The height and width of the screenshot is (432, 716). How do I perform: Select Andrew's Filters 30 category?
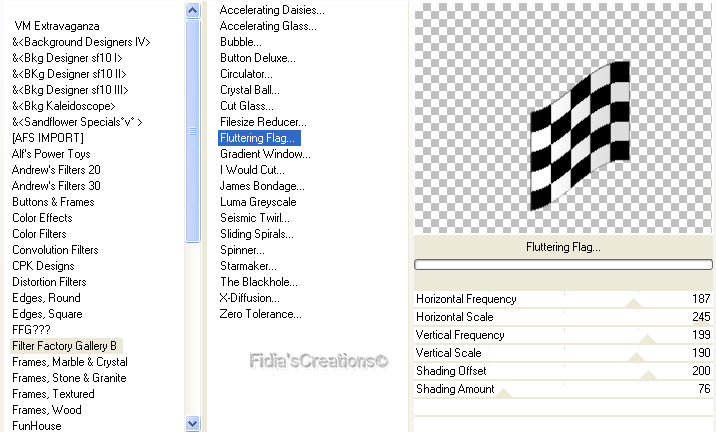click(56, 186)
